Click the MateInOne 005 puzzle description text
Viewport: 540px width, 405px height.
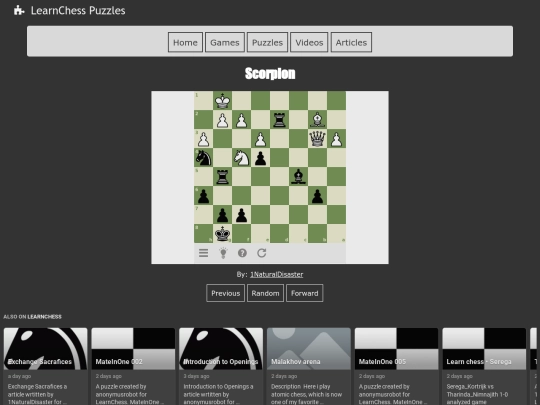point(393,394)
